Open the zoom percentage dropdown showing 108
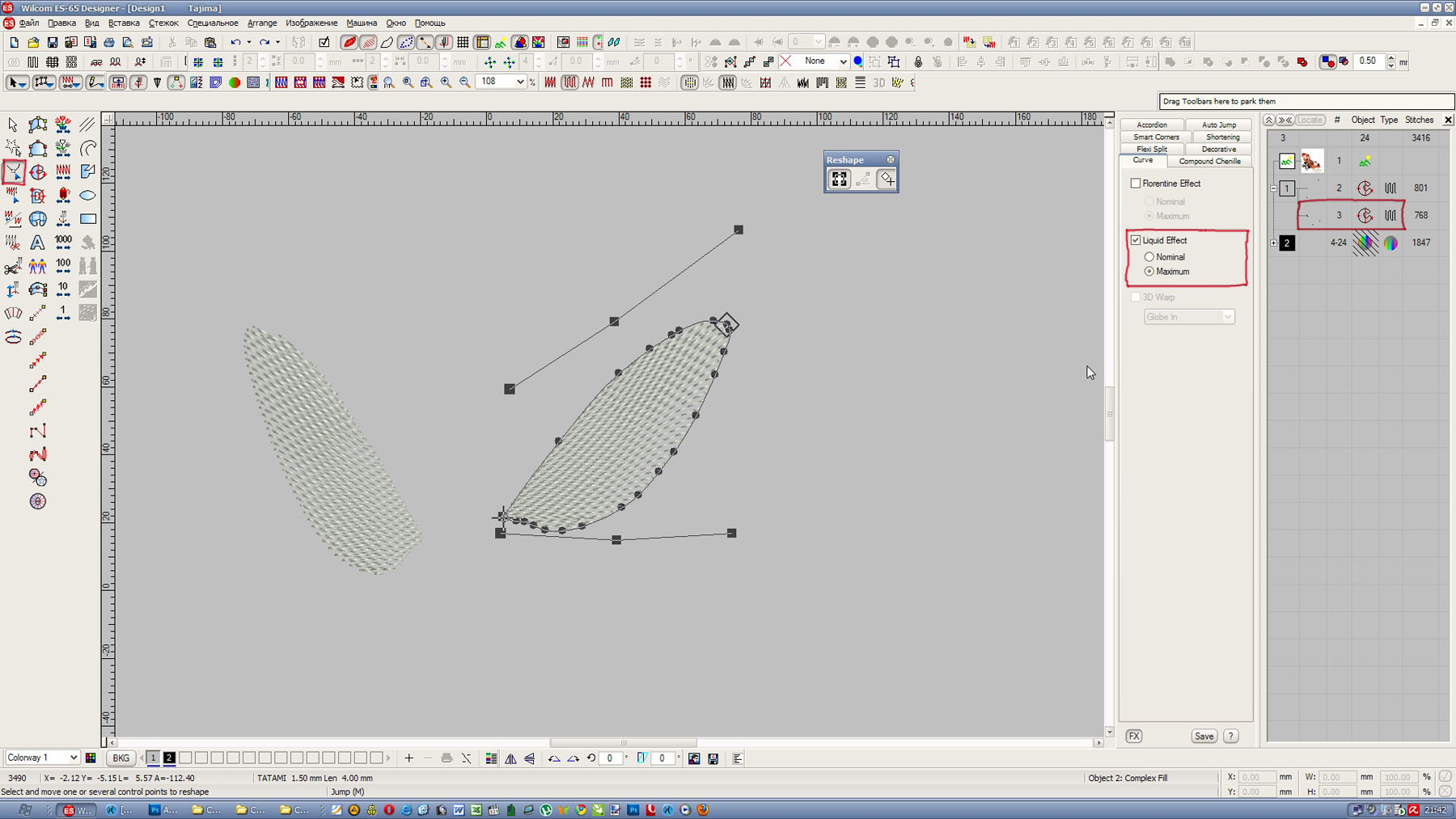 [x=520, y=82]
